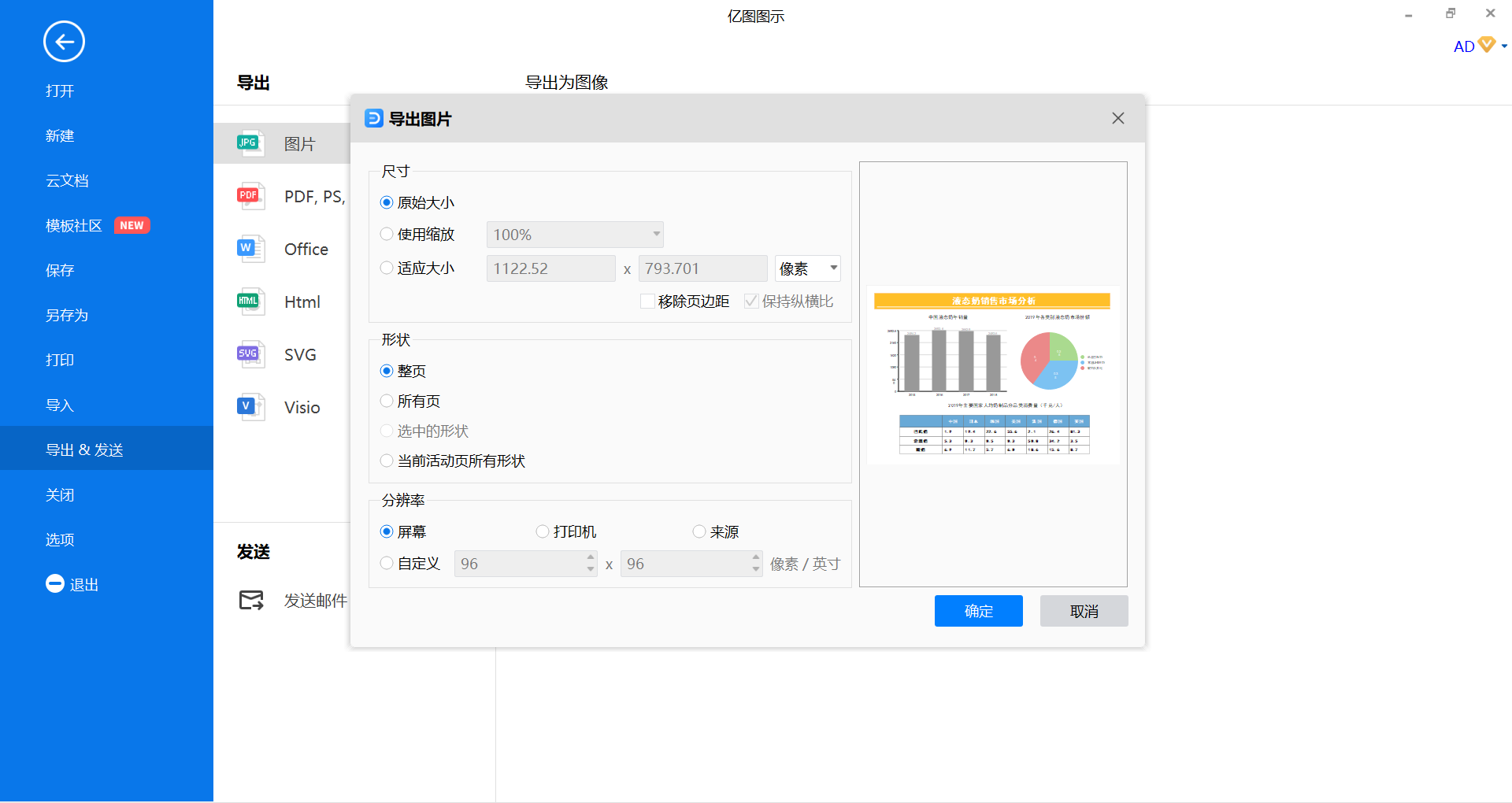Click the width field showing 1122.52
Viewport: 1512px width, 803px height.
point(551,268)
